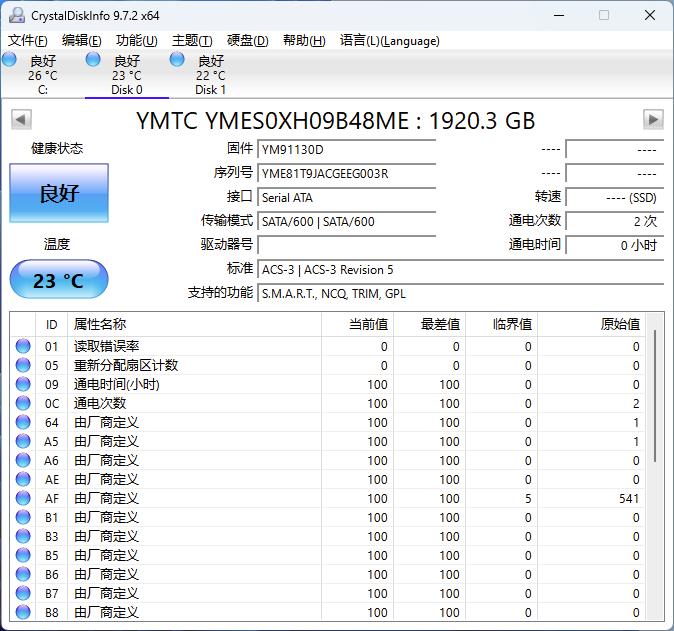The width and height of the screenshot is (674, 631).
Task: Select the 重新分配扇区计数 attribute row
Action: coord(126,366)
